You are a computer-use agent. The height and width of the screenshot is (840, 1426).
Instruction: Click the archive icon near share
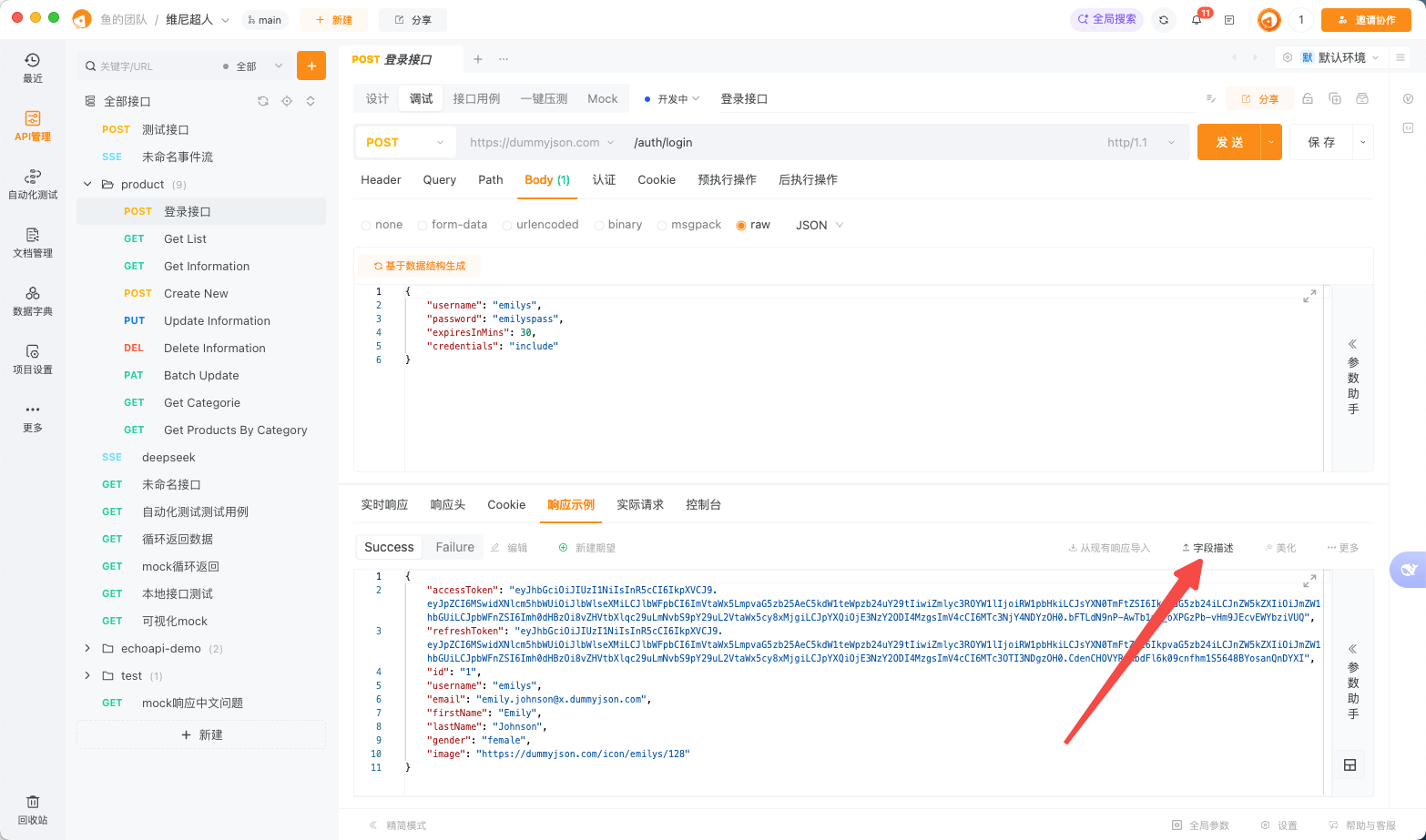(x=1362, y=98)
